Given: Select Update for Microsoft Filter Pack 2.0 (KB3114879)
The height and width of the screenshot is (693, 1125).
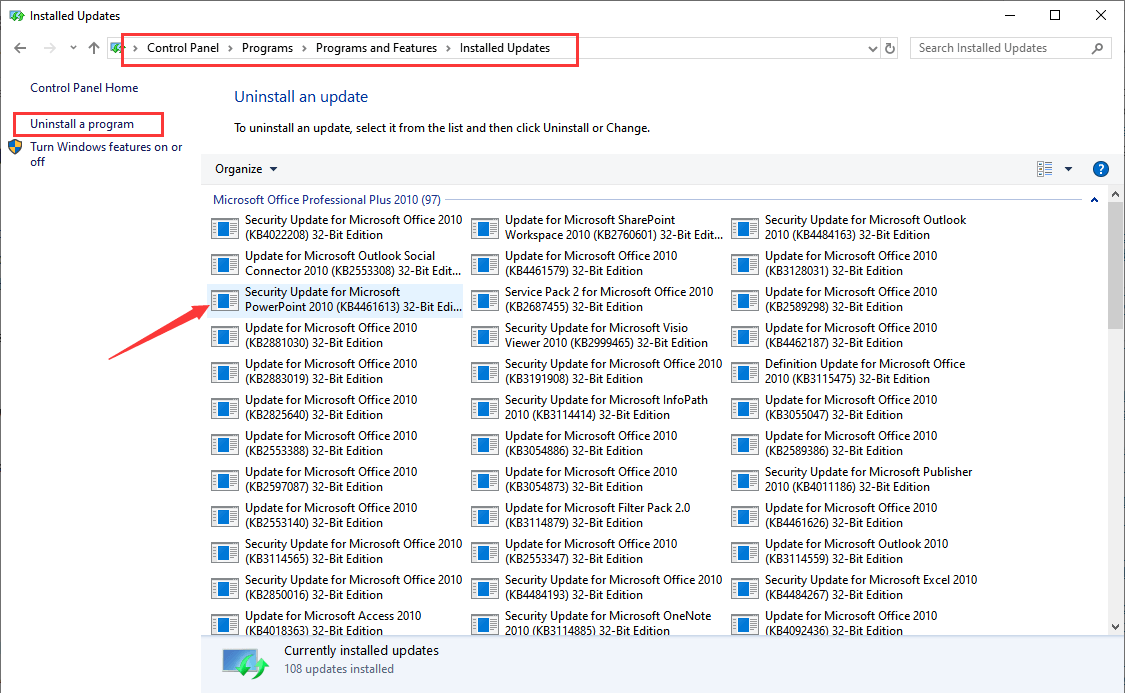Looking at the screenshot, I should [x=595, y=515].
